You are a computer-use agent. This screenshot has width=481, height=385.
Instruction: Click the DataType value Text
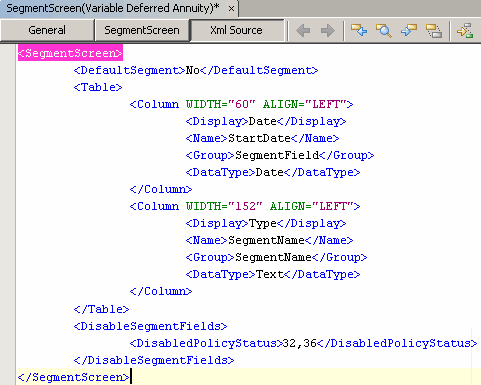[269, 274]
